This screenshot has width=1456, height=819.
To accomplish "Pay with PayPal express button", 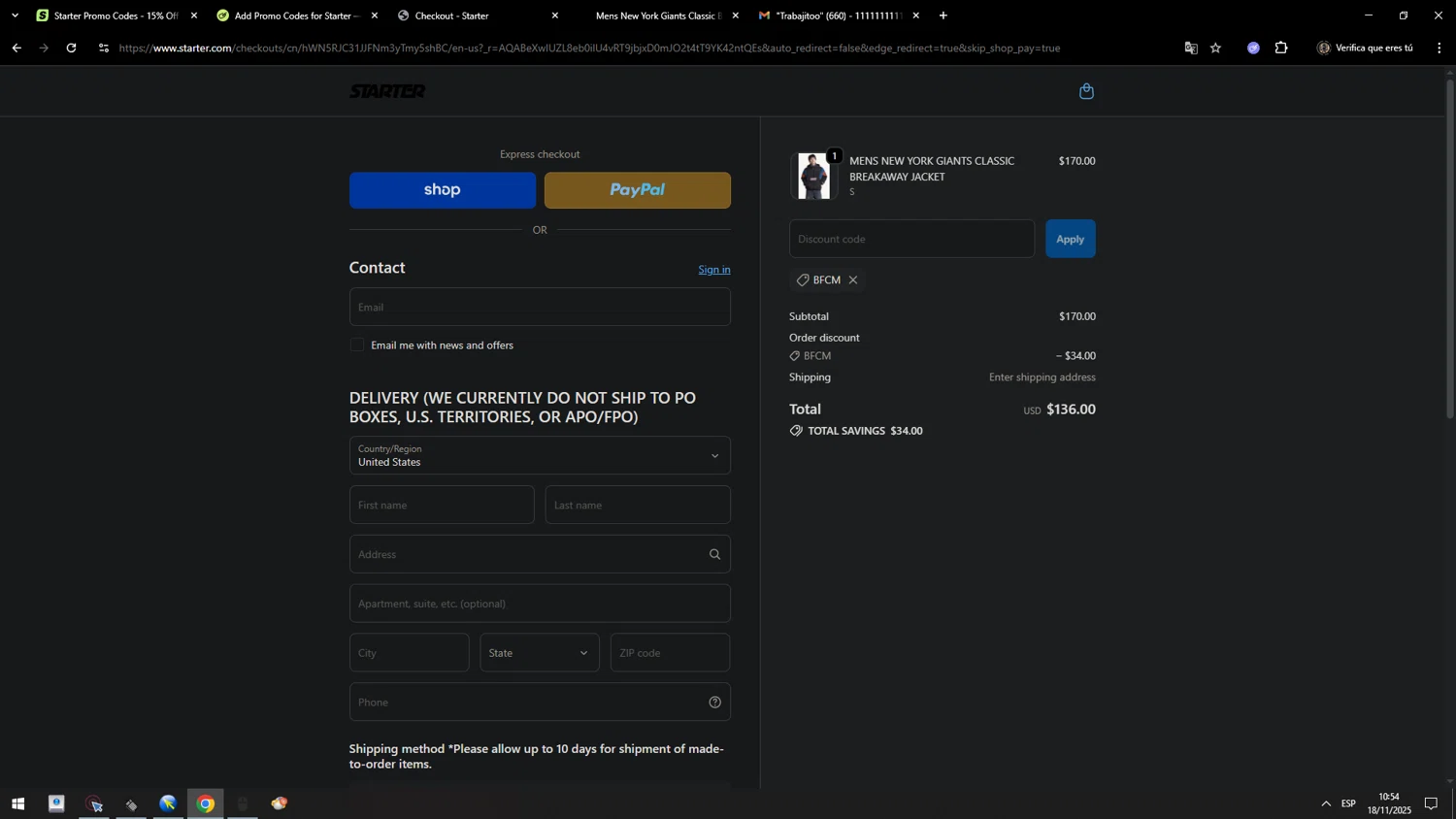I will 638,190.
